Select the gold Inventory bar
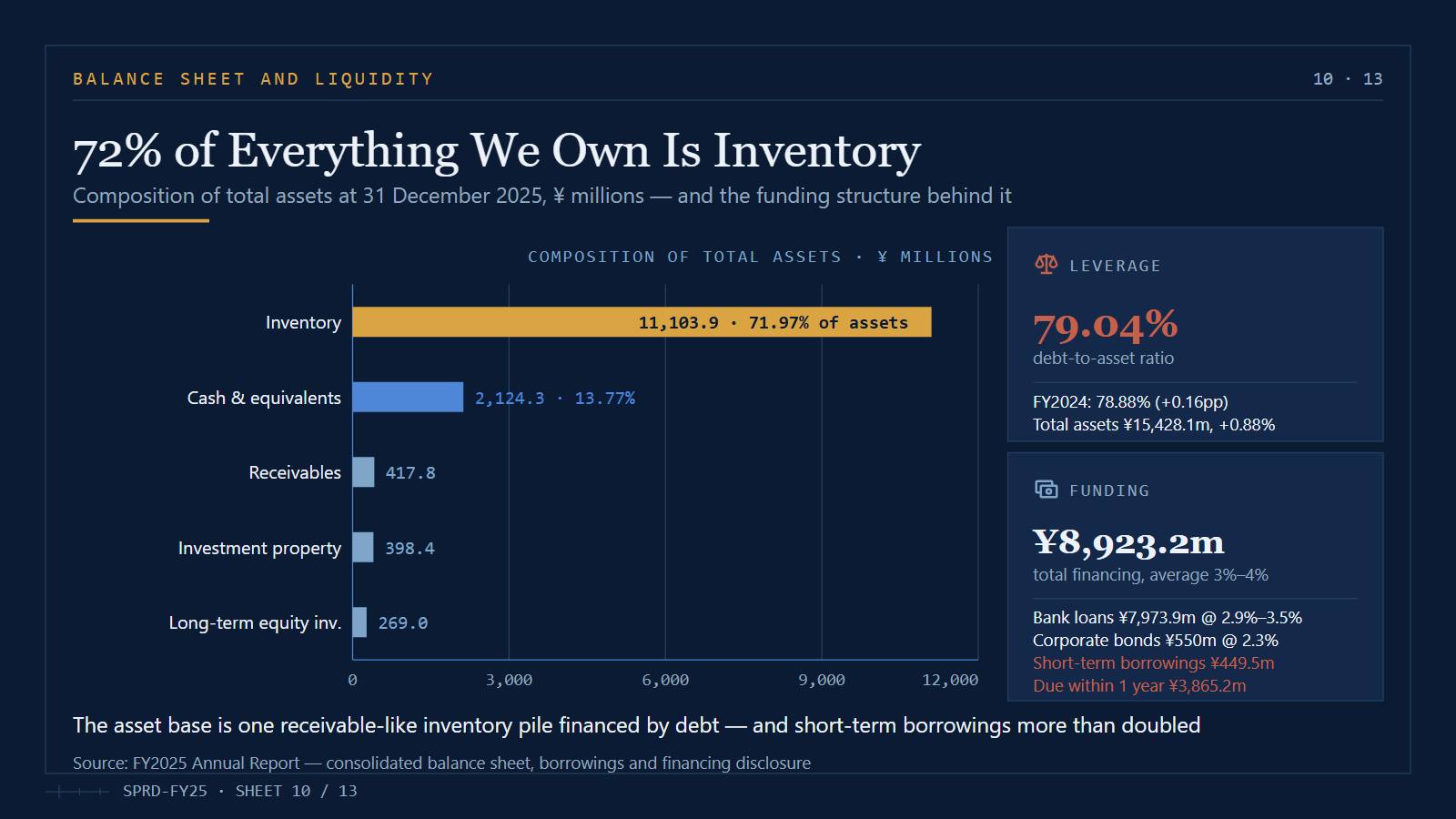Screen dimensions: 1456x819 tap(642, 322)
